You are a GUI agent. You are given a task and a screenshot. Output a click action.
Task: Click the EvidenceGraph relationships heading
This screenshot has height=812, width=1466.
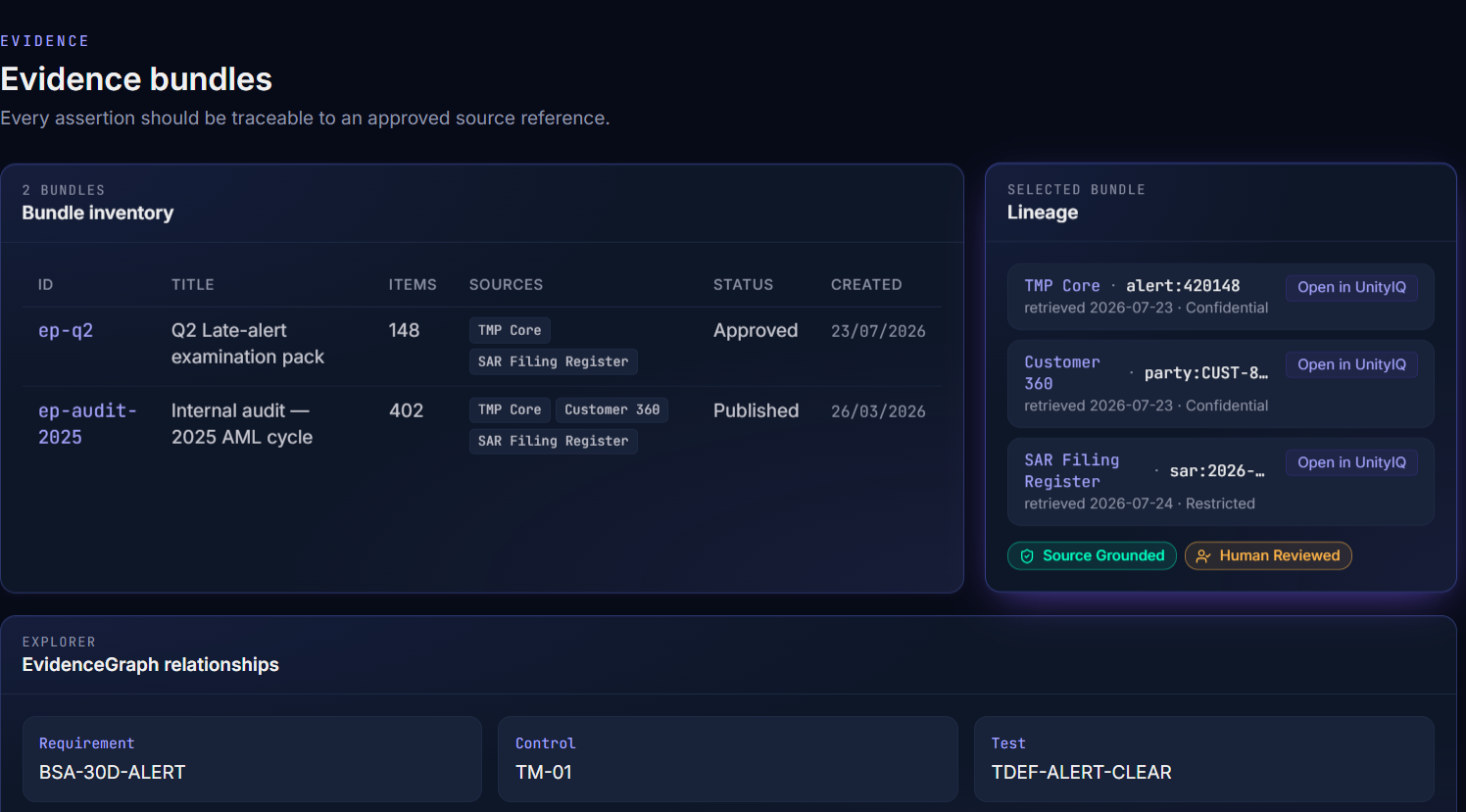151,665
